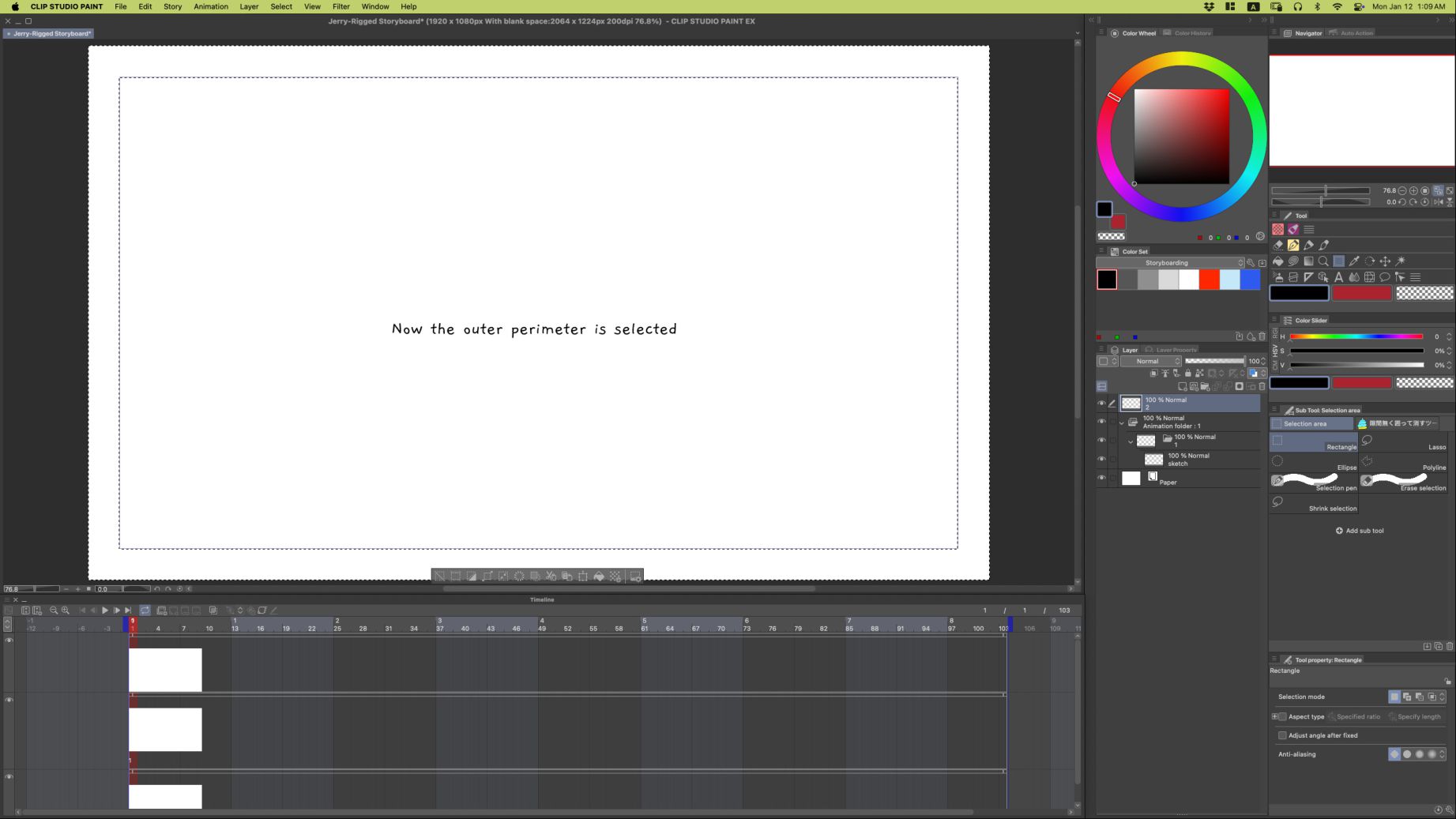The width and height of the screenshot is (1456, 819).
Task: Activate the Zoom magnifier tool
Action: (1323, 261)
